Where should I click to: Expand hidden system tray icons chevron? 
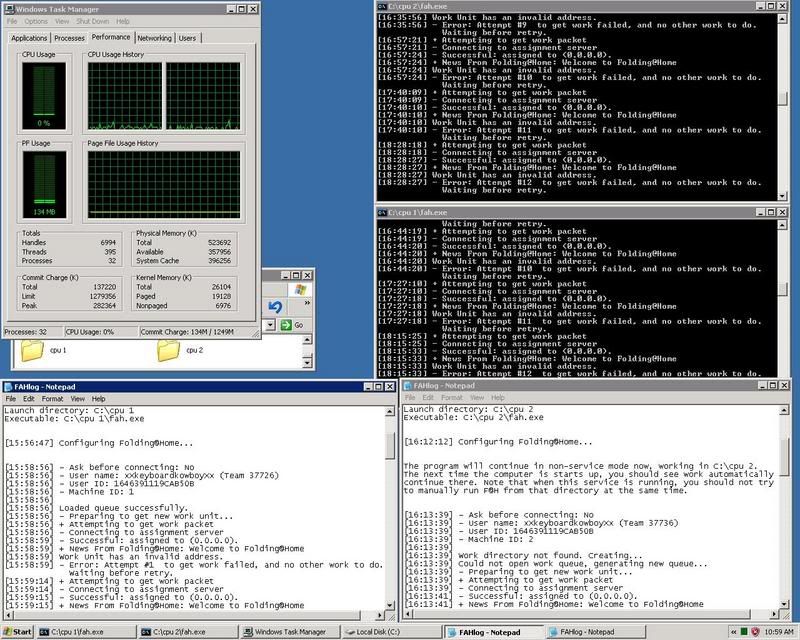(734, 632)
